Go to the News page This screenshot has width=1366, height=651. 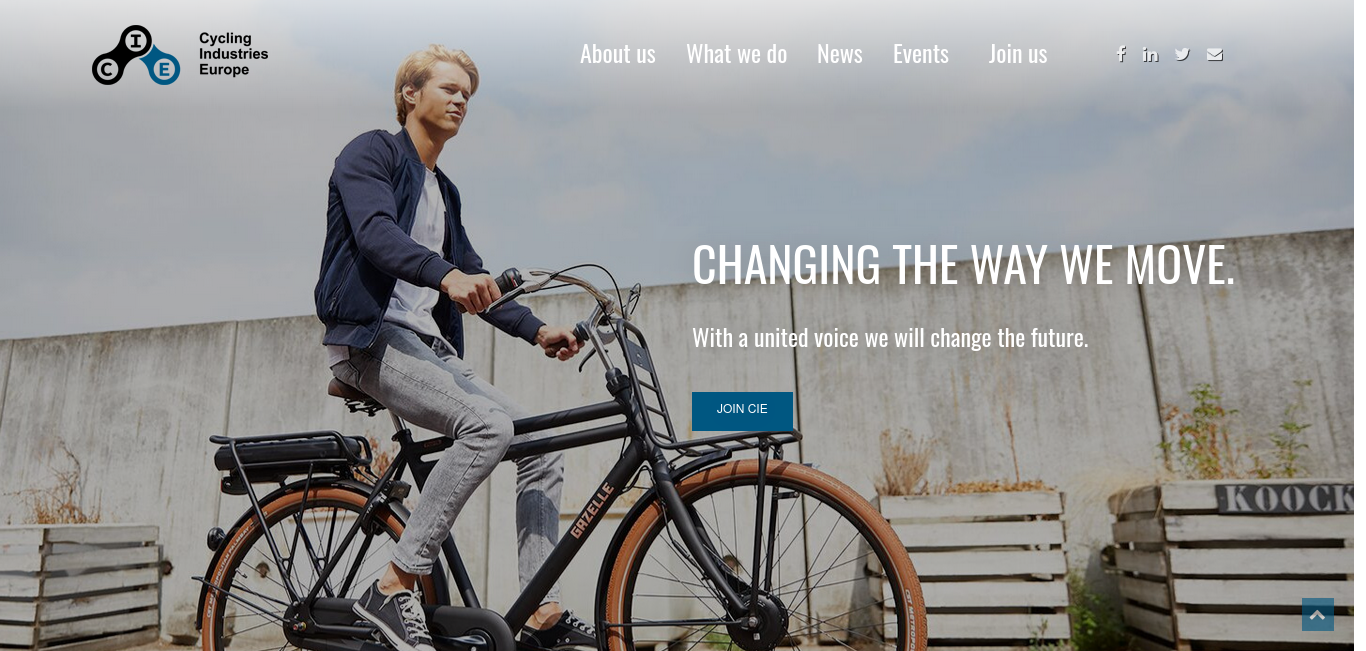pos(840,54)
